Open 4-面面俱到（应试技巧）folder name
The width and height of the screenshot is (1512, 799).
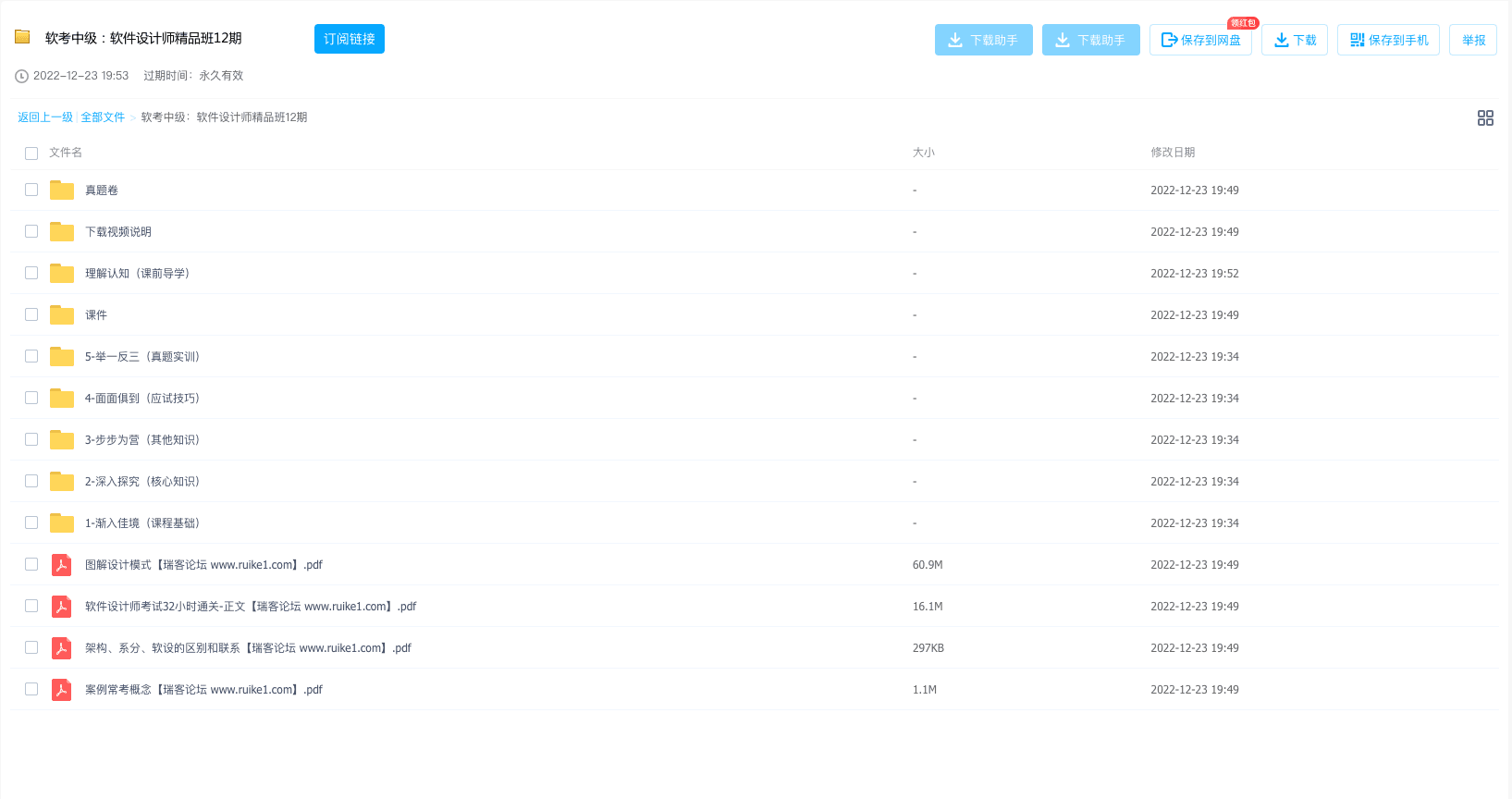coord(142,398)
